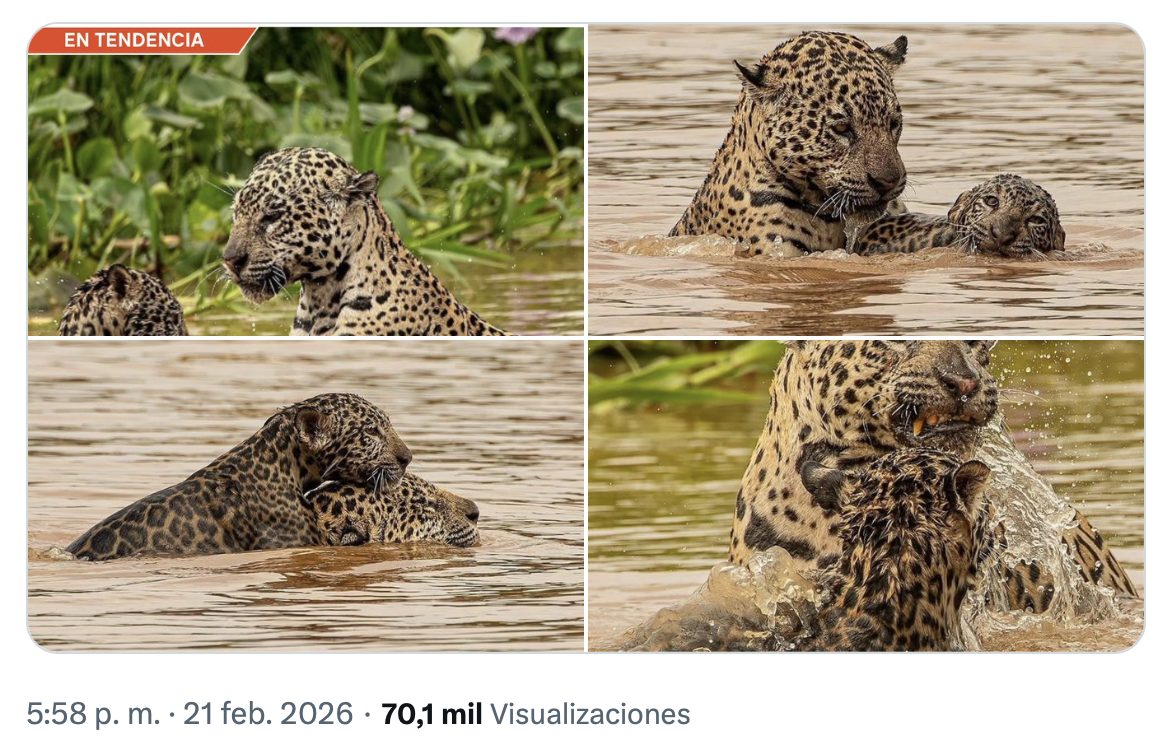Click the purple flower in the top-left photo
This screenshot has height=746, width=1170.
coord(516,34)
